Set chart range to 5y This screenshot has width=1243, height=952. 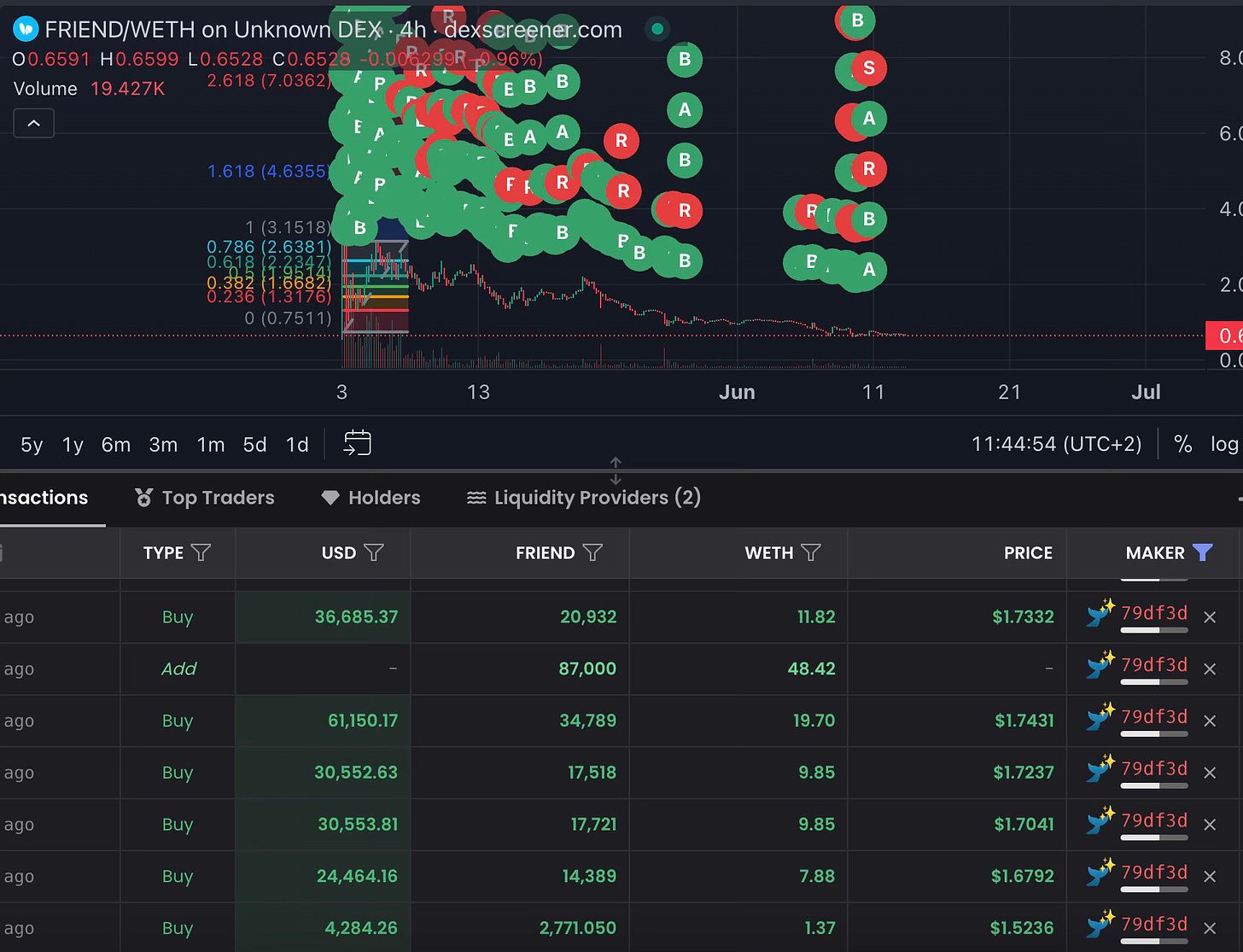32,445
